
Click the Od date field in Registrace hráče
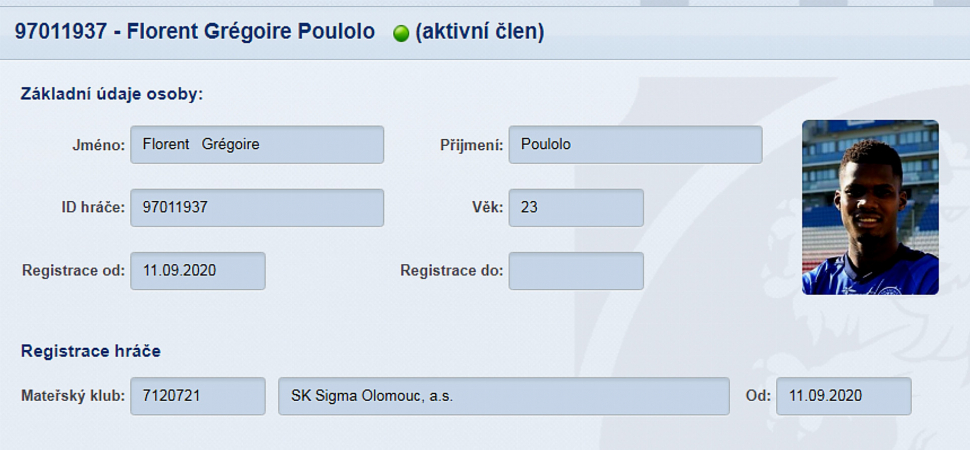point(843,396)
